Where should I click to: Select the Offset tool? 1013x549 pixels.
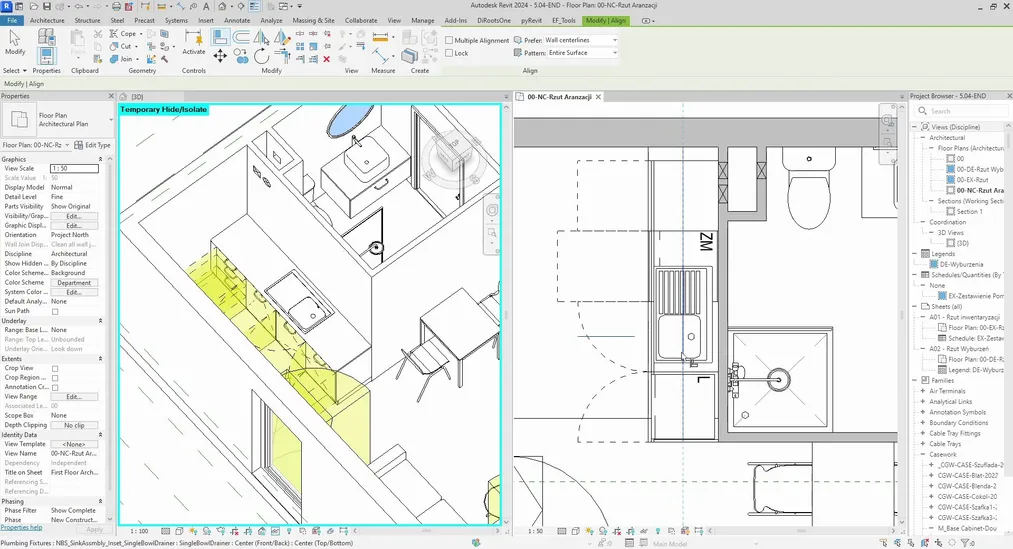click(242, 37)
